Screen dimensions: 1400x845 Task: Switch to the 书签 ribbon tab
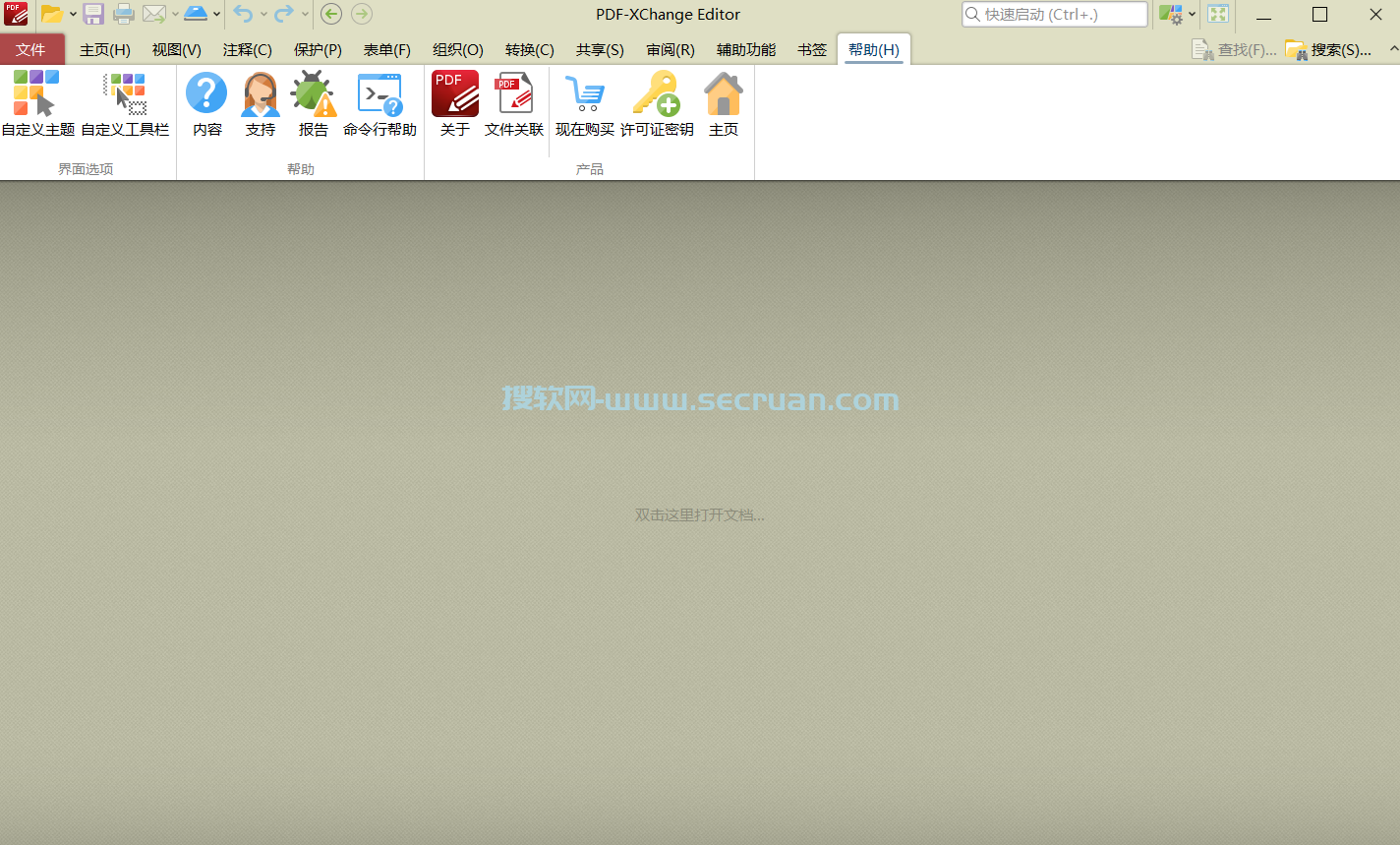pos(812,50)
